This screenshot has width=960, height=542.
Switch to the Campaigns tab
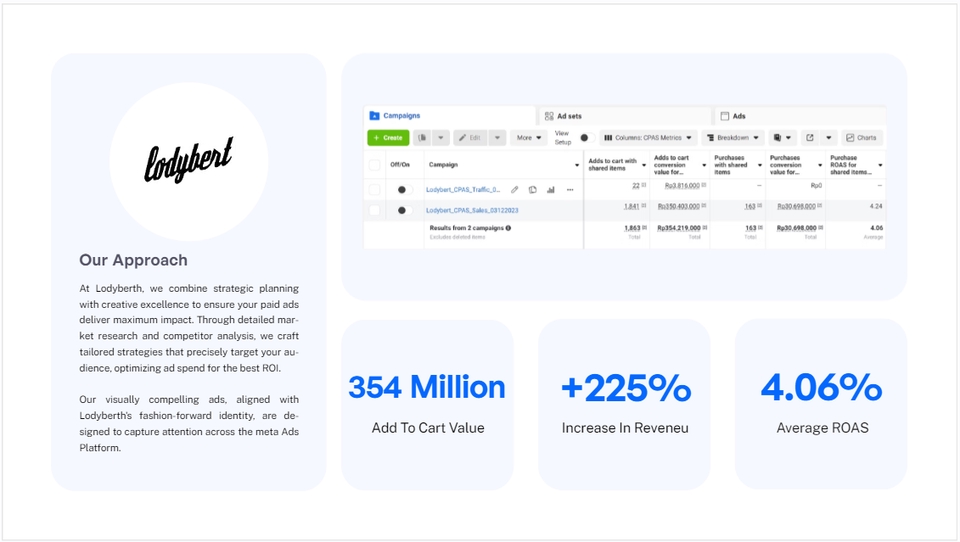tap(450, 116)
